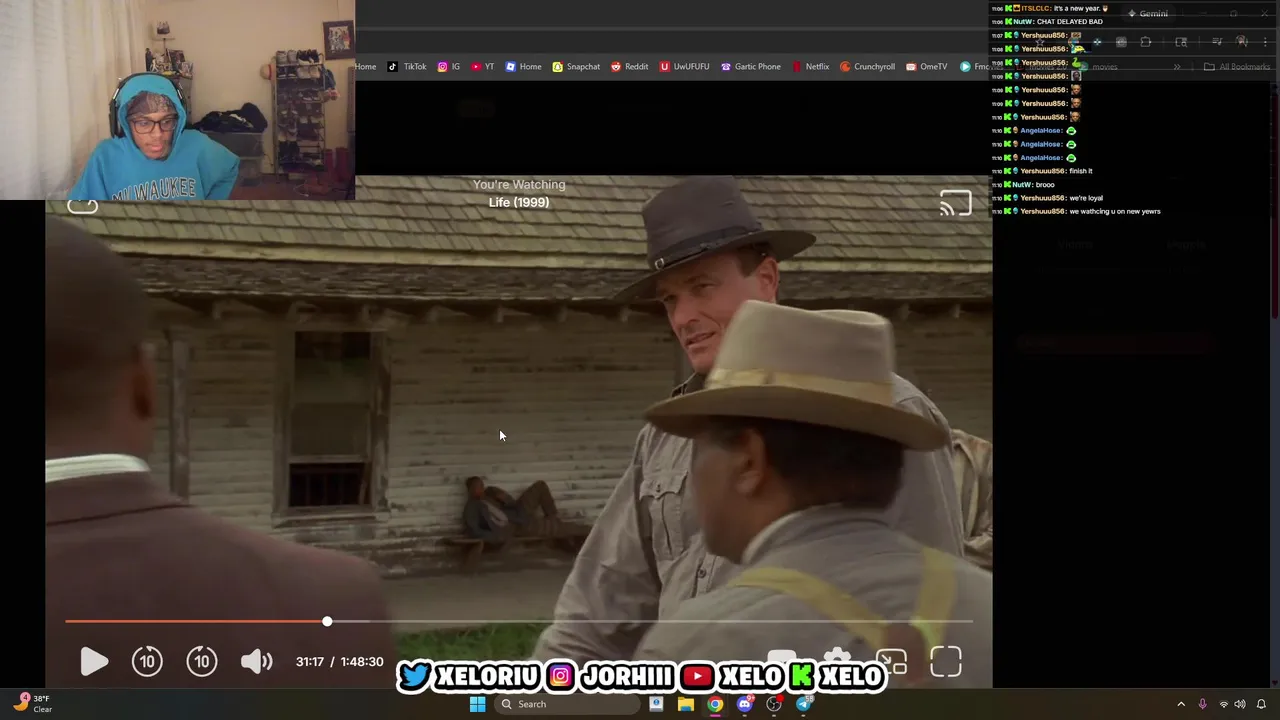Open the Reddit bookmark
Screen dimensions: 1280x720
(630, 67)
